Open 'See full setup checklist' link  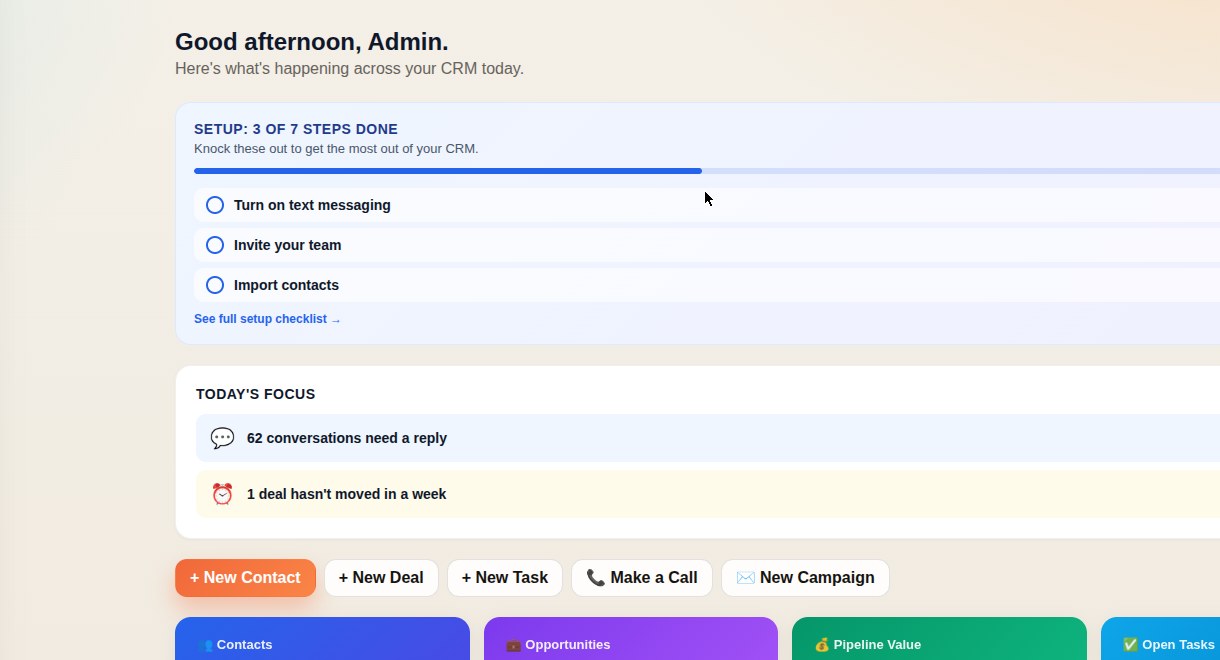click(267, 319)
